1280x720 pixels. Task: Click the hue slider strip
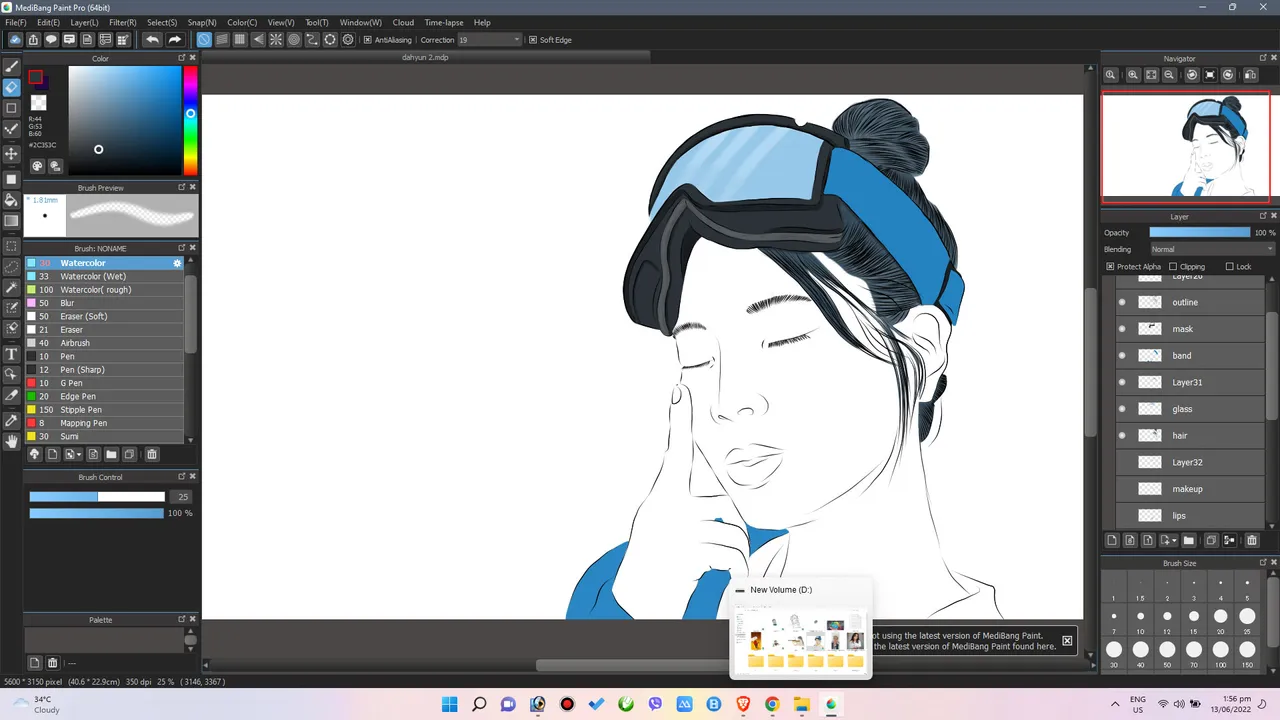coord(190,120)
